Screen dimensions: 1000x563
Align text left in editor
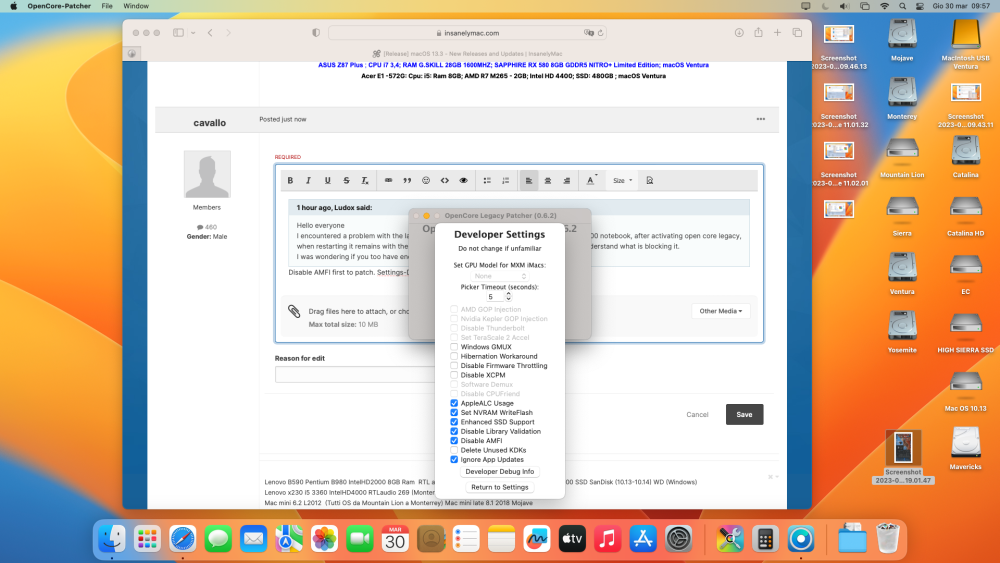[x=529, y=180]
